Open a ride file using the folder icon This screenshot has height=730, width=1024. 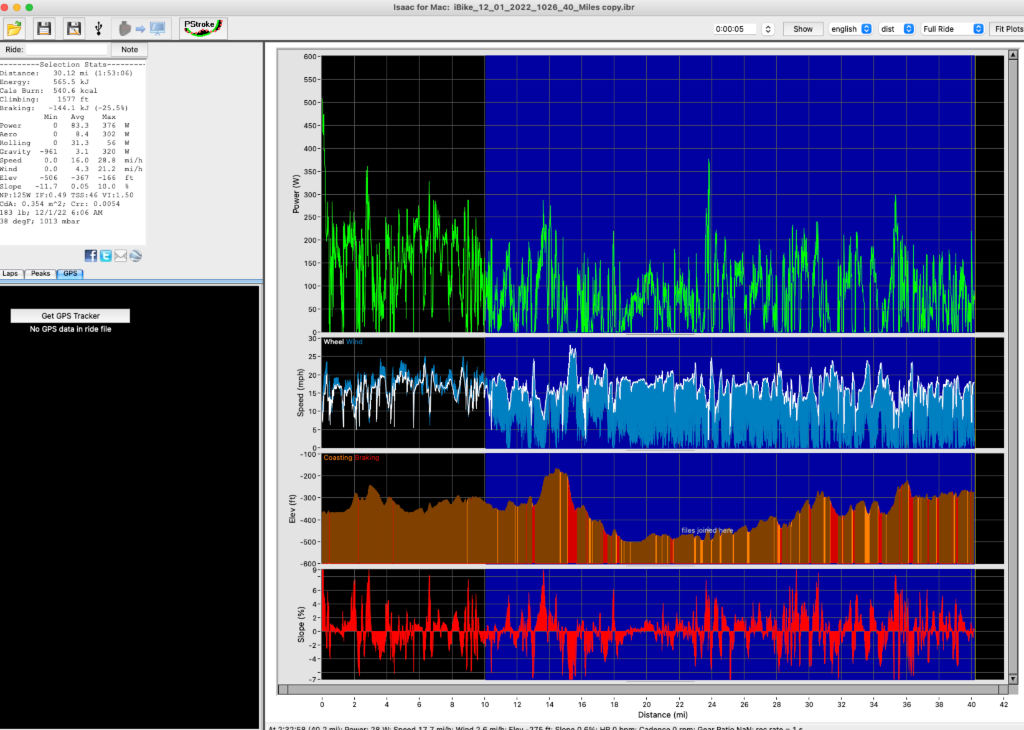click(x=15, y=27)
